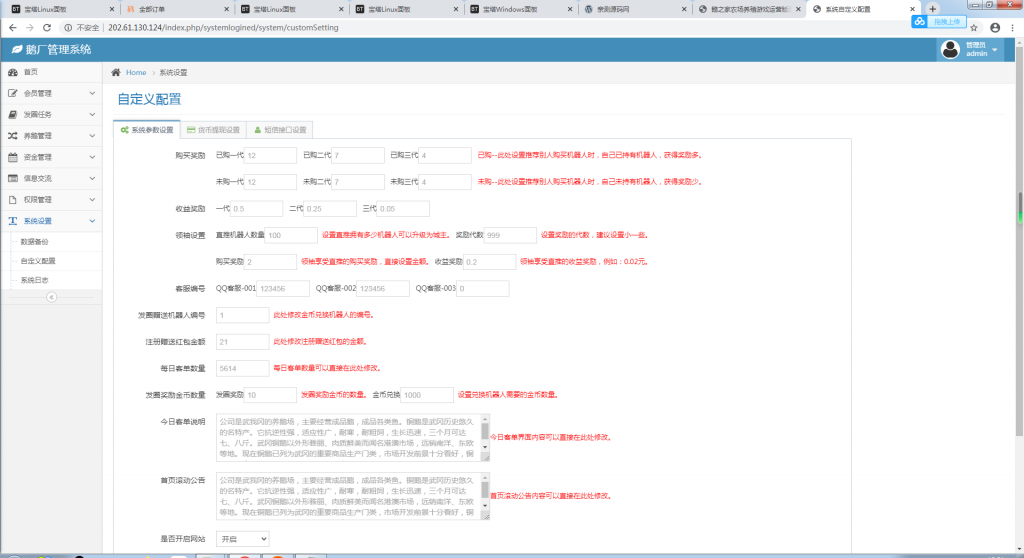Image resolution: width=1024 pixels, height=558 pixels.
Task: Click the 每日客单数量 input field
Action: coord(242,368)
